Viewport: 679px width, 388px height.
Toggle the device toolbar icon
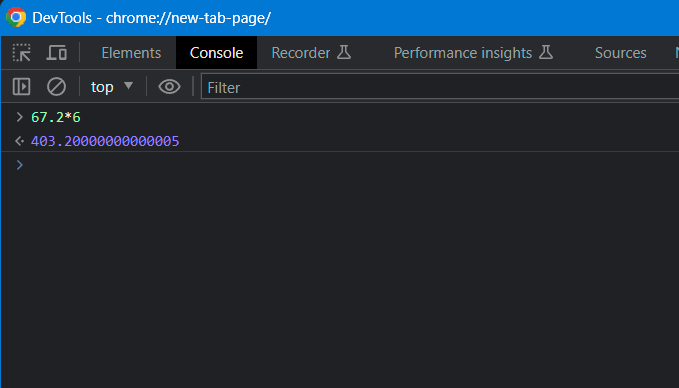57,53
